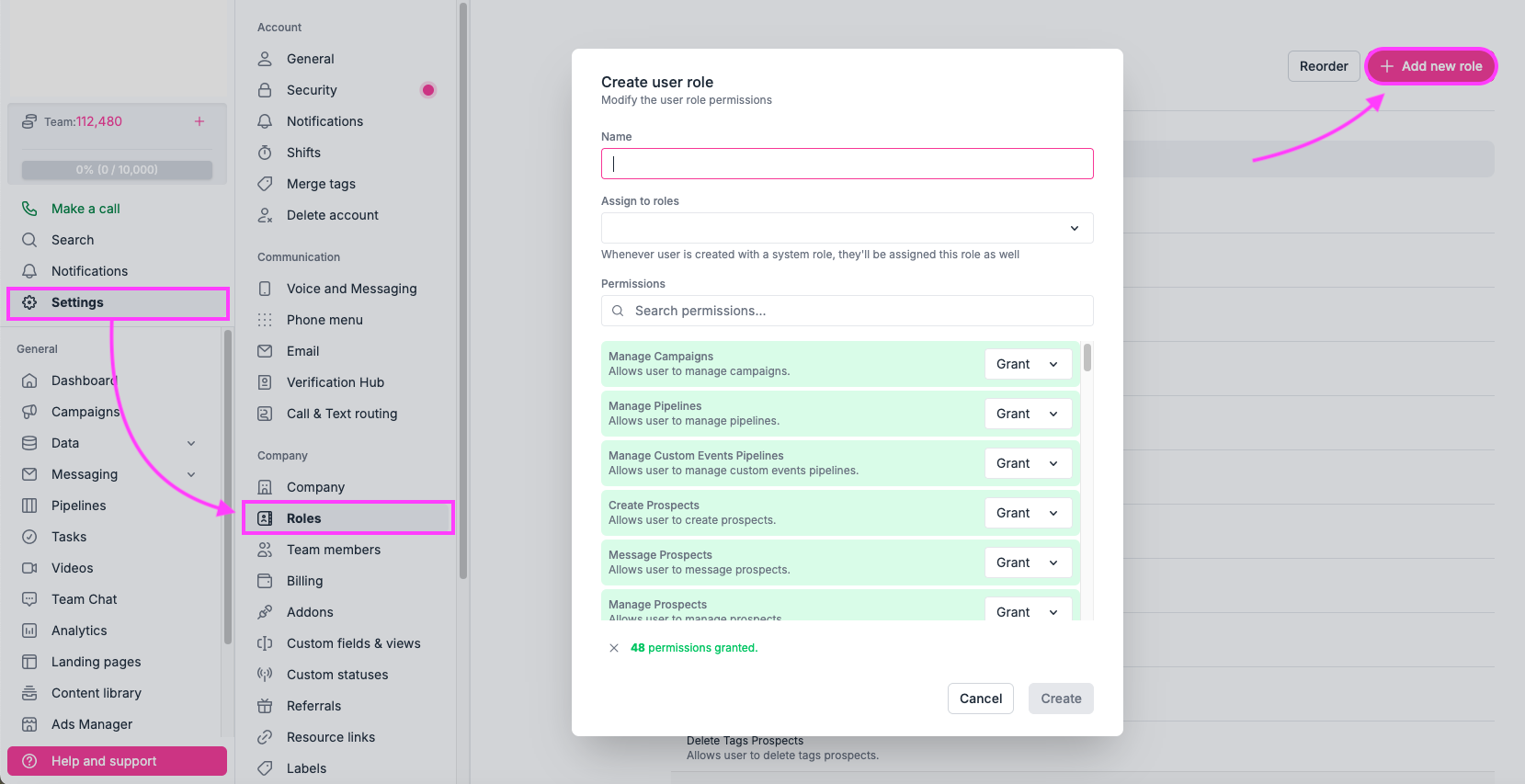
Task: Click the credits usage progress bar
Action: [117, 170]
